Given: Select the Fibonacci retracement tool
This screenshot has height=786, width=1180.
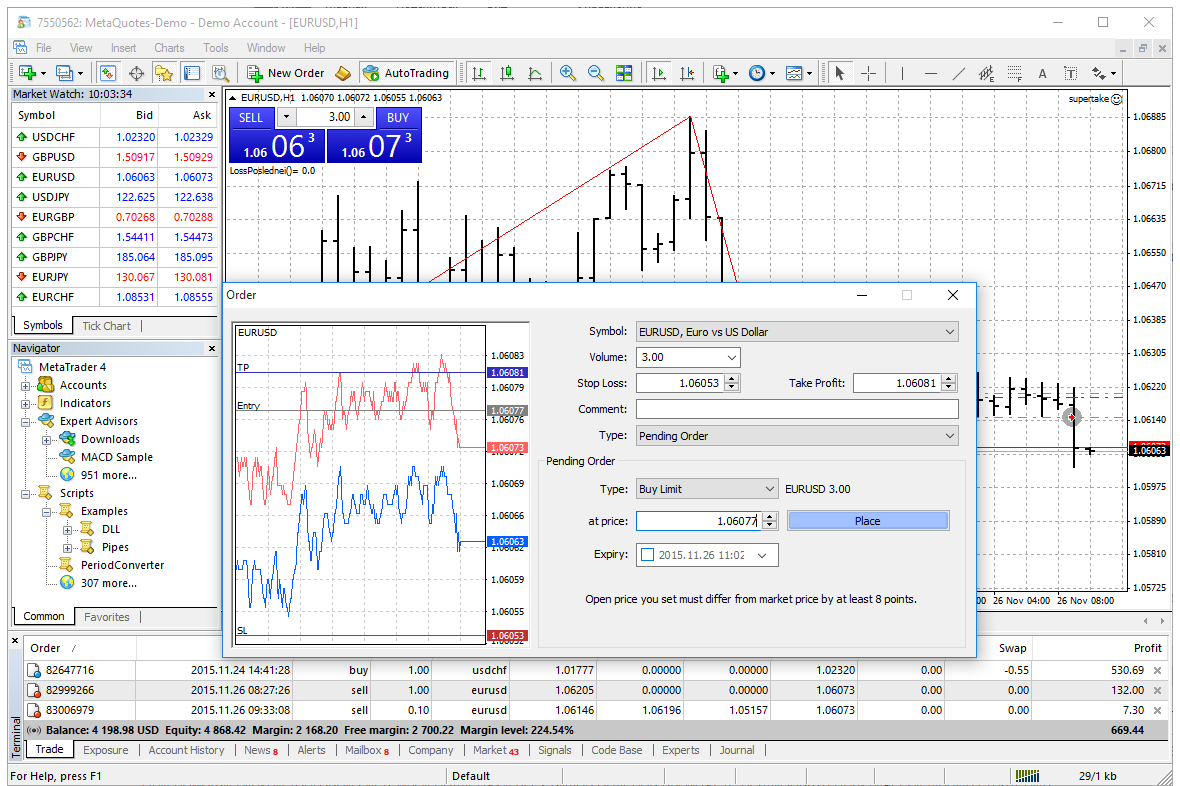Looking at the screenshot, I should click(1015, 73).
